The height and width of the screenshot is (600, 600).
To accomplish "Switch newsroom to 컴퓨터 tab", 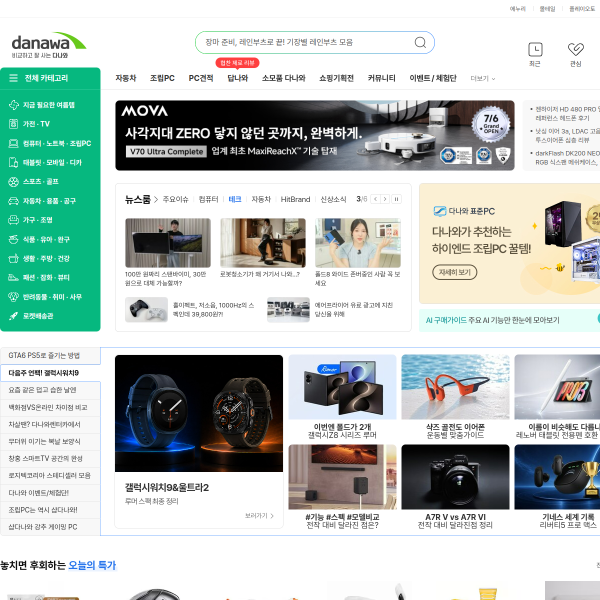I will (209, 199).
